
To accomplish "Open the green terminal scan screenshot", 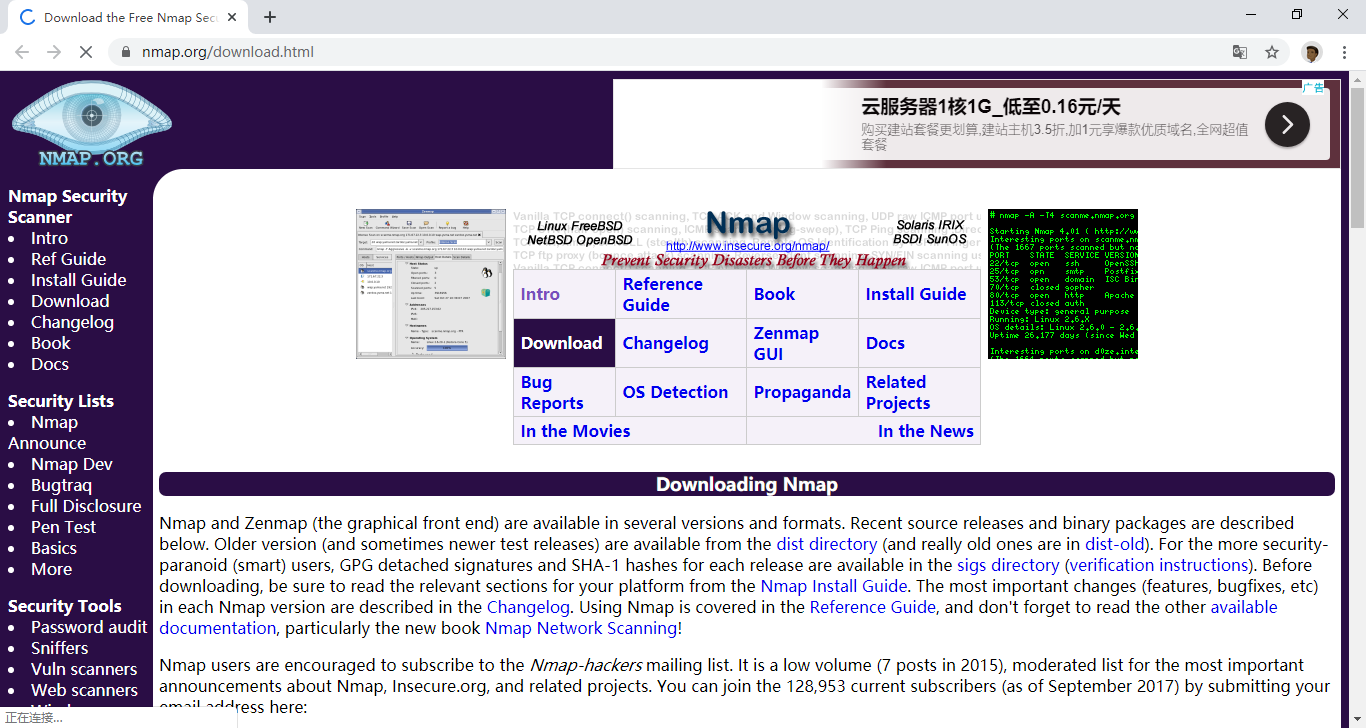I will point(1063,284).
